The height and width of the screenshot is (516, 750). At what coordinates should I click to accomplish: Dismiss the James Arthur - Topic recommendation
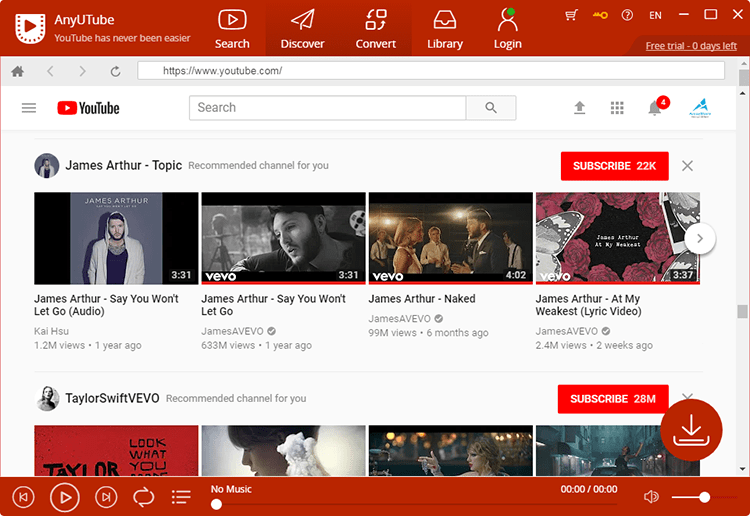coord(687,166)
